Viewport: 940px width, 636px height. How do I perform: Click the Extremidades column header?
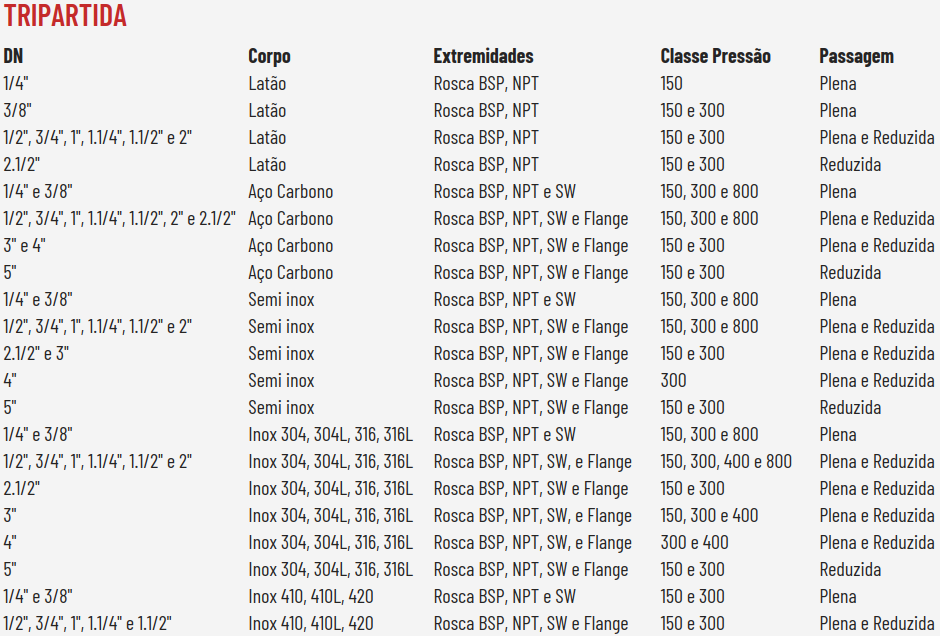point(483,56)
